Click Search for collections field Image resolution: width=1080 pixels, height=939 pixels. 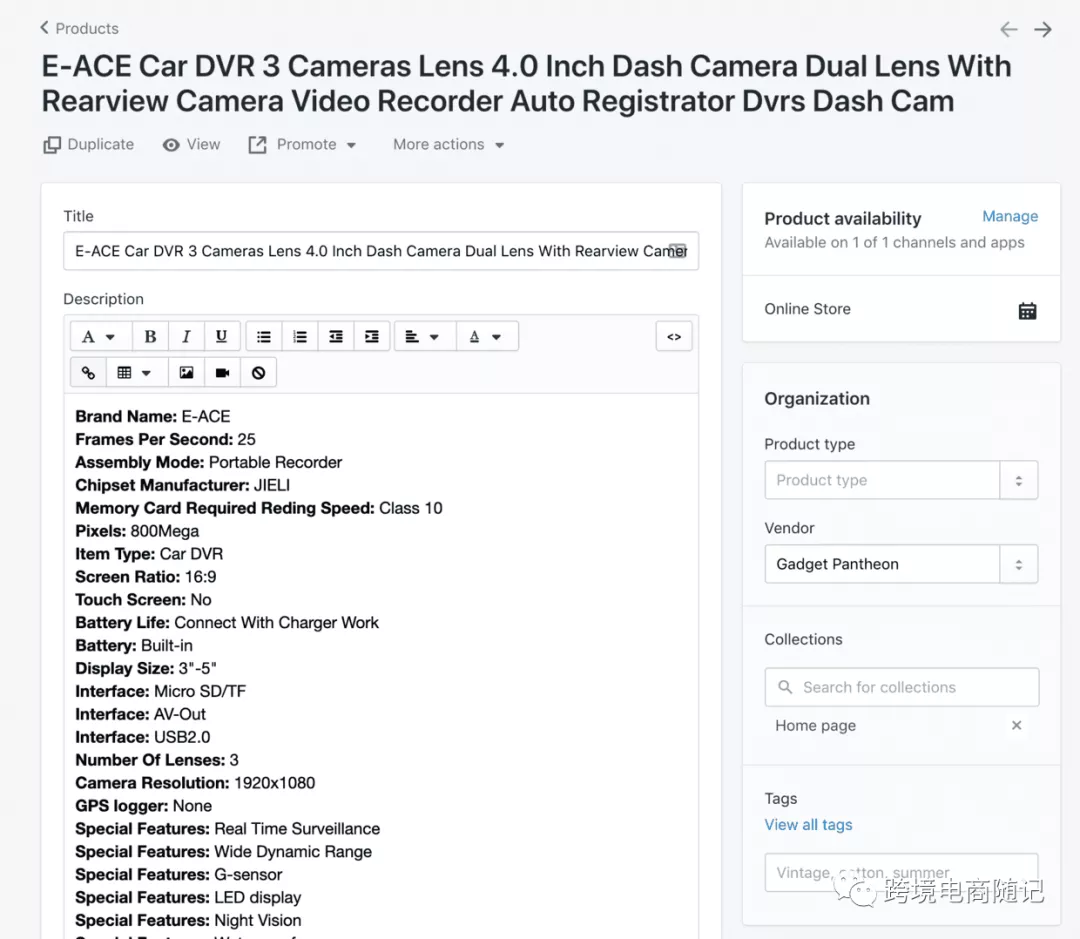coord(901,687)
